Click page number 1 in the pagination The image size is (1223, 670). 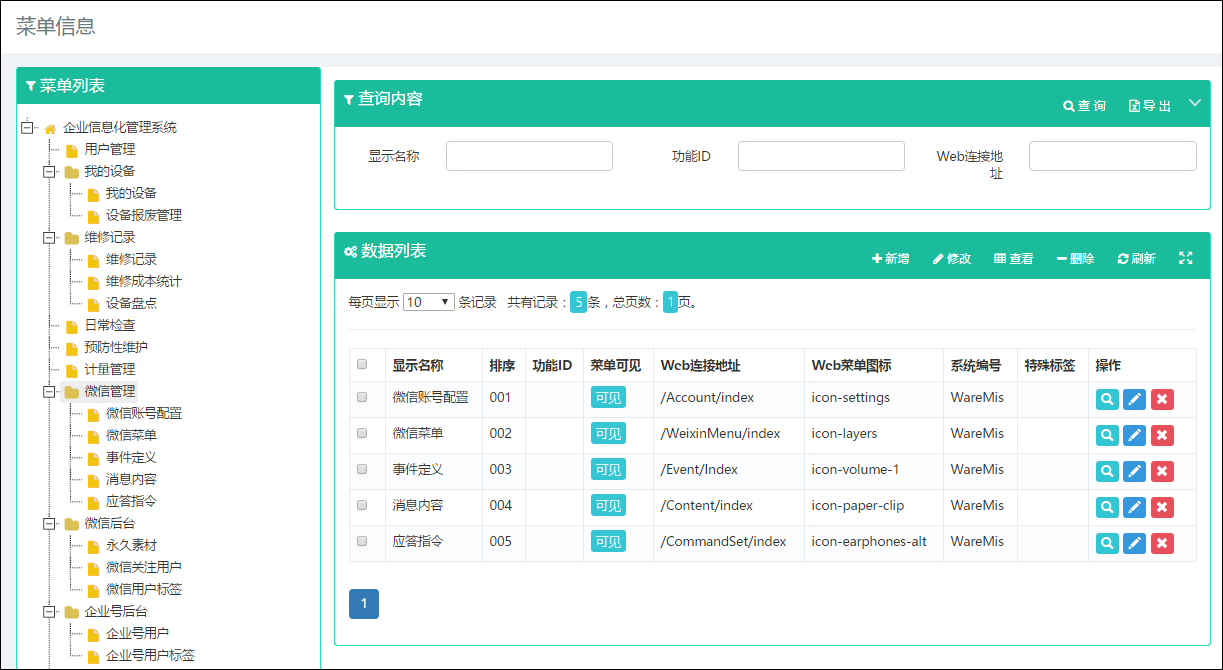[x=364, y=603]
